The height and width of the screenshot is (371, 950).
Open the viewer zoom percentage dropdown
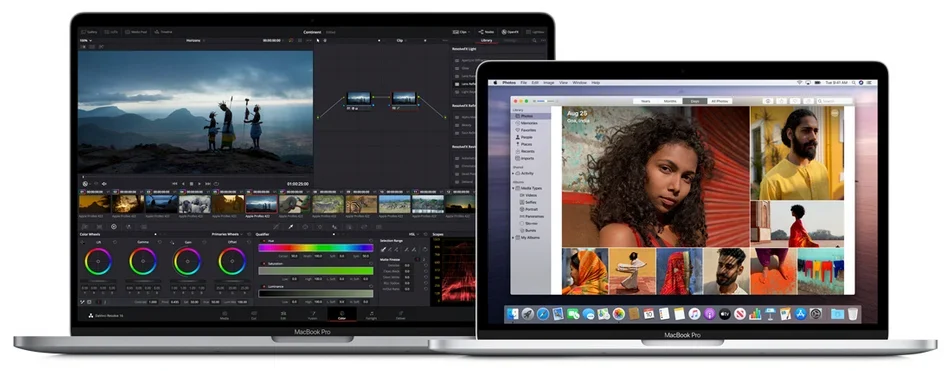86,41
